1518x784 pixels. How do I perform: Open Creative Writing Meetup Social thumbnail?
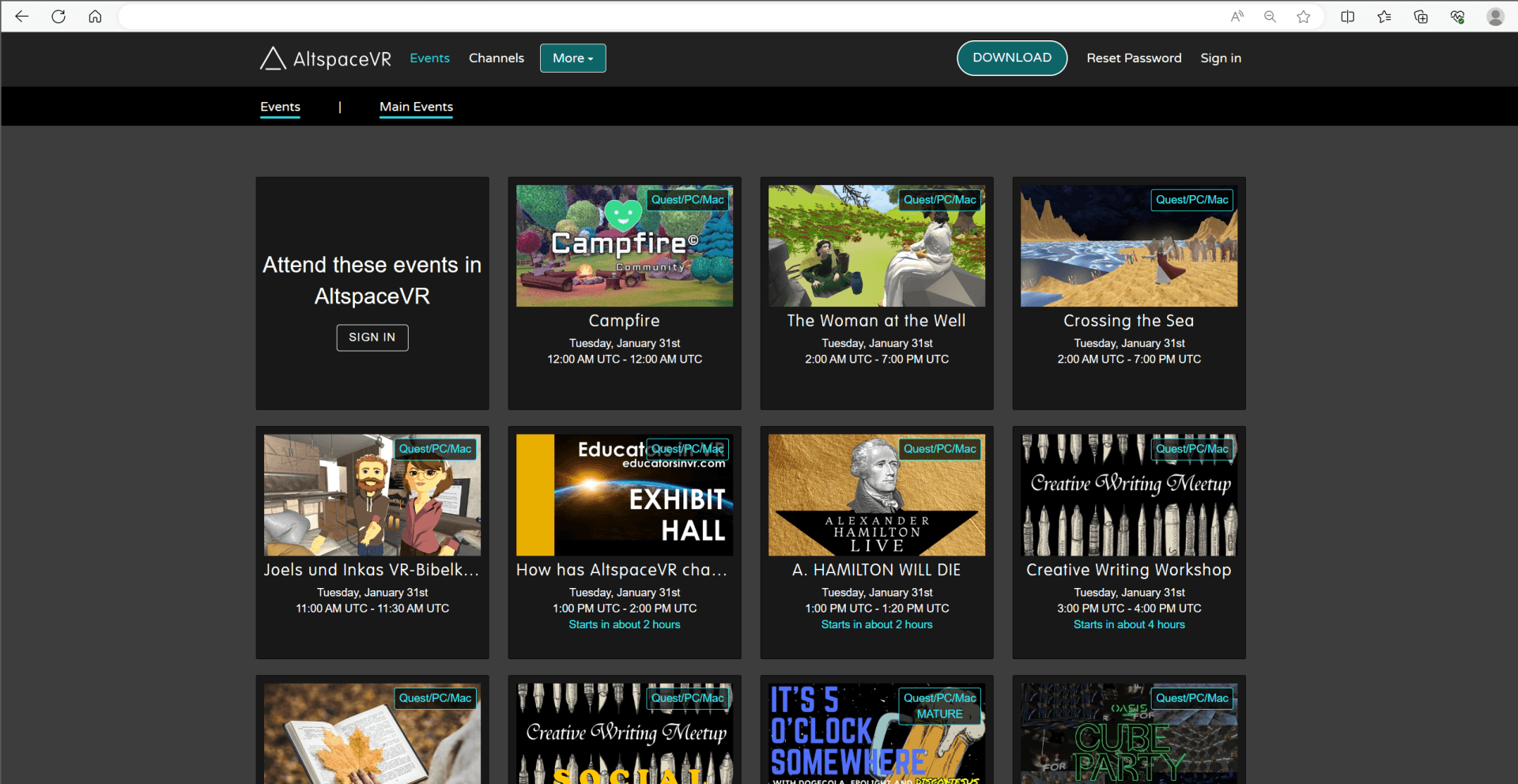coord(625,734)
